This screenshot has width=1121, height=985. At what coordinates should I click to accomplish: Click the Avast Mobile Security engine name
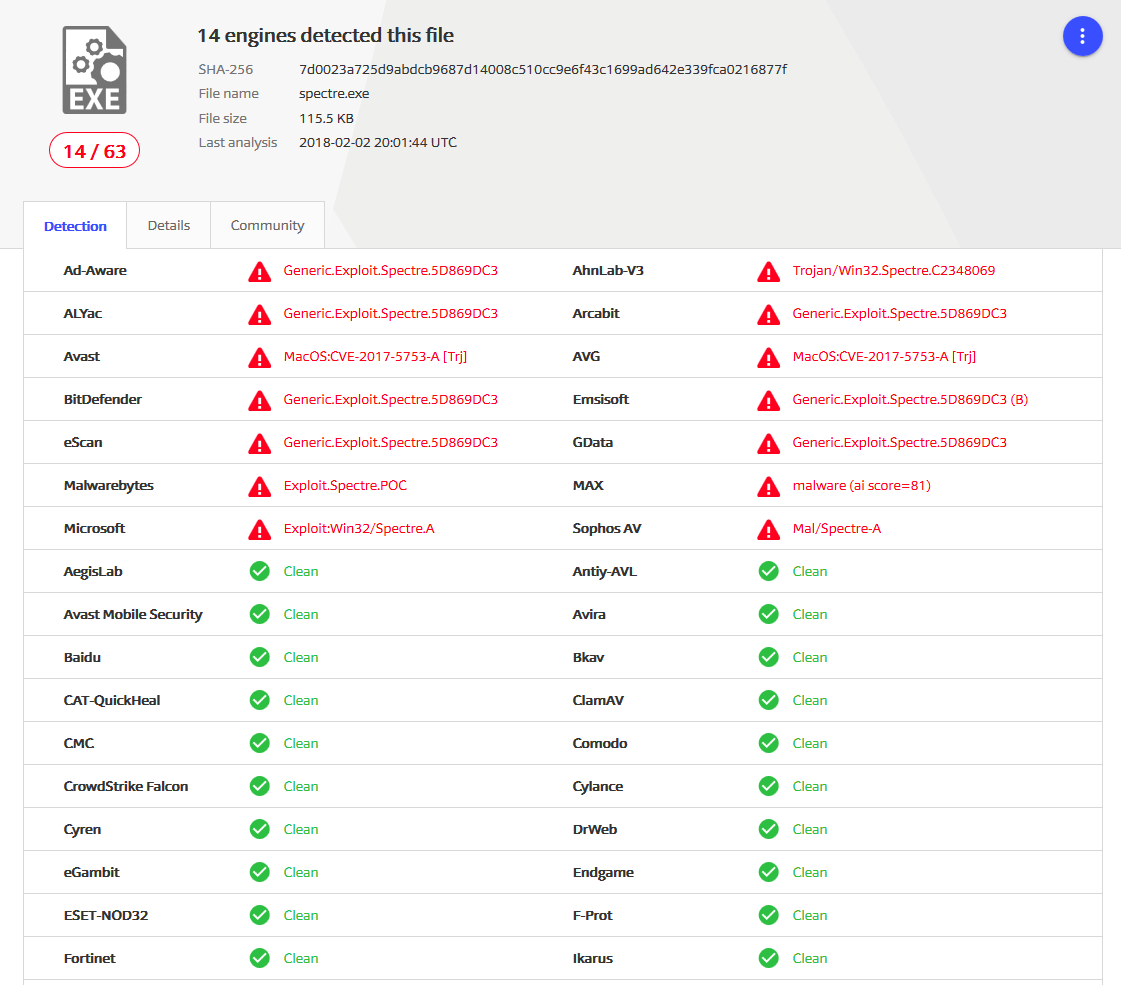tap(133, 615)
